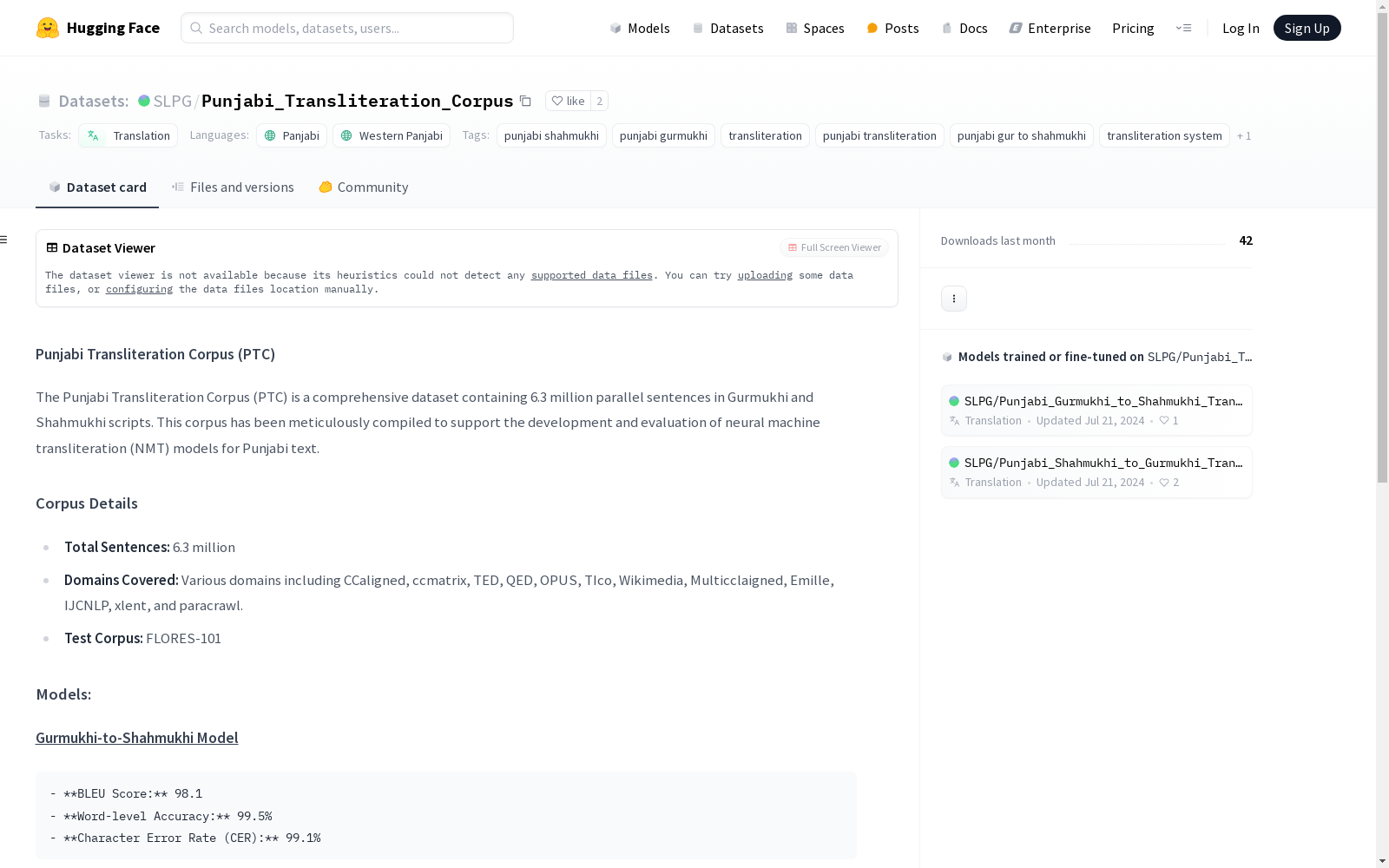Follow the uploading link

coord(765,275)
